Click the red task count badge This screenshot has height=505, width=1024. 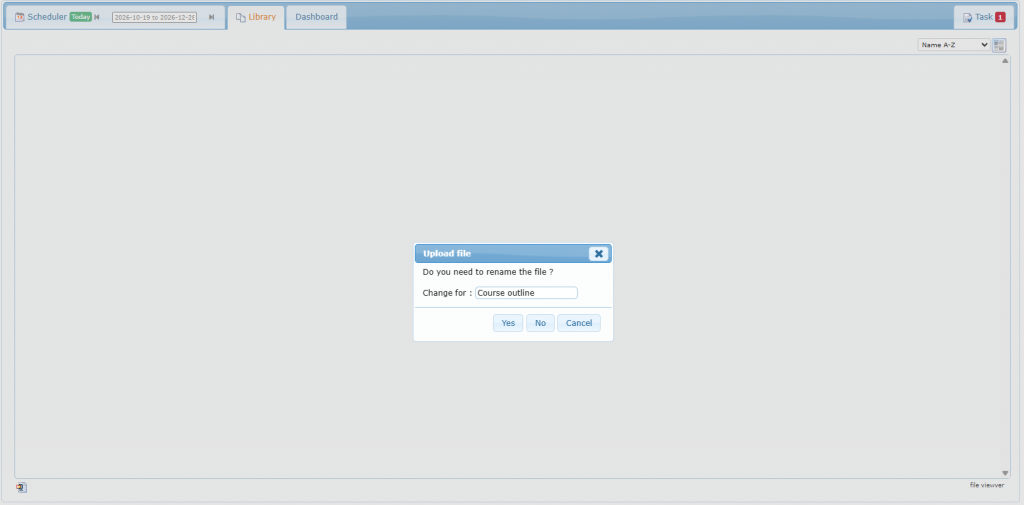(1000, 18)
